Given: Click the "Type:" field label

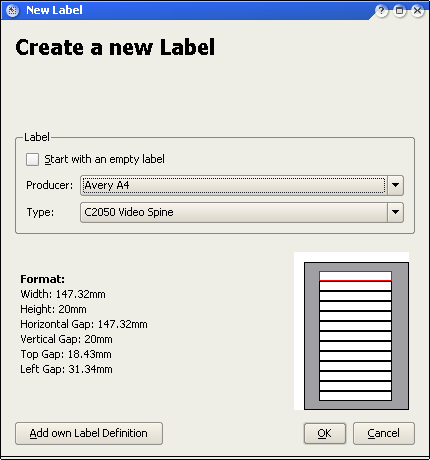Looking at the screenshot, I should 40,212.
